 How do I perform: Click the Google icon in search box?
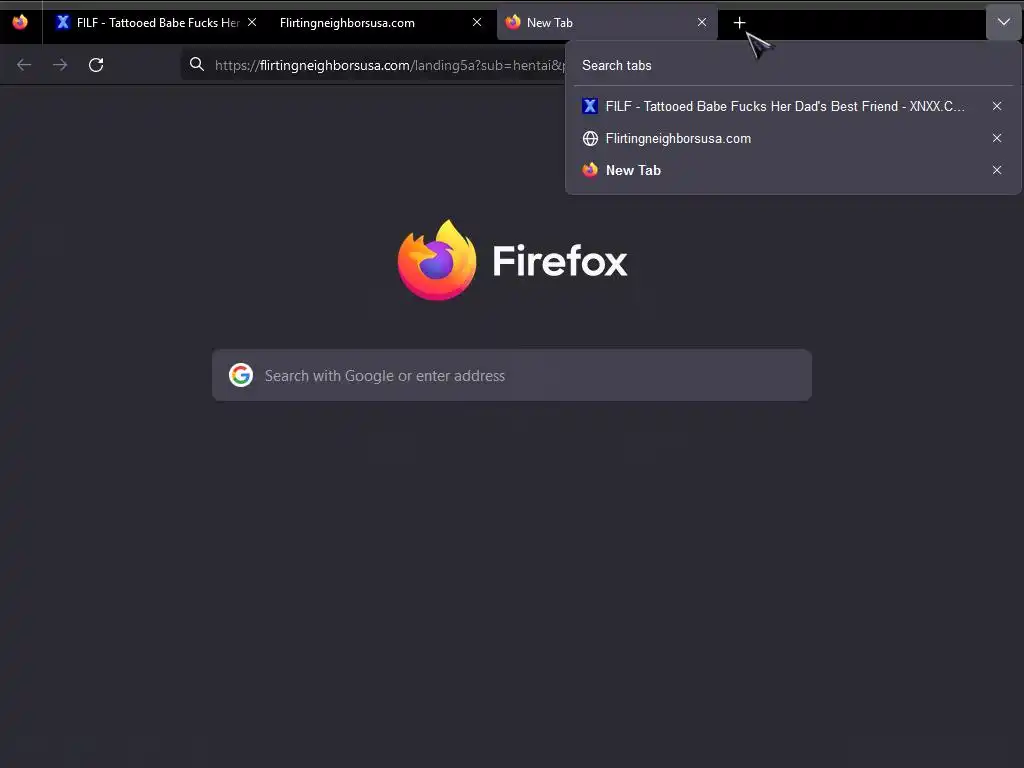[x=241, y=376]
